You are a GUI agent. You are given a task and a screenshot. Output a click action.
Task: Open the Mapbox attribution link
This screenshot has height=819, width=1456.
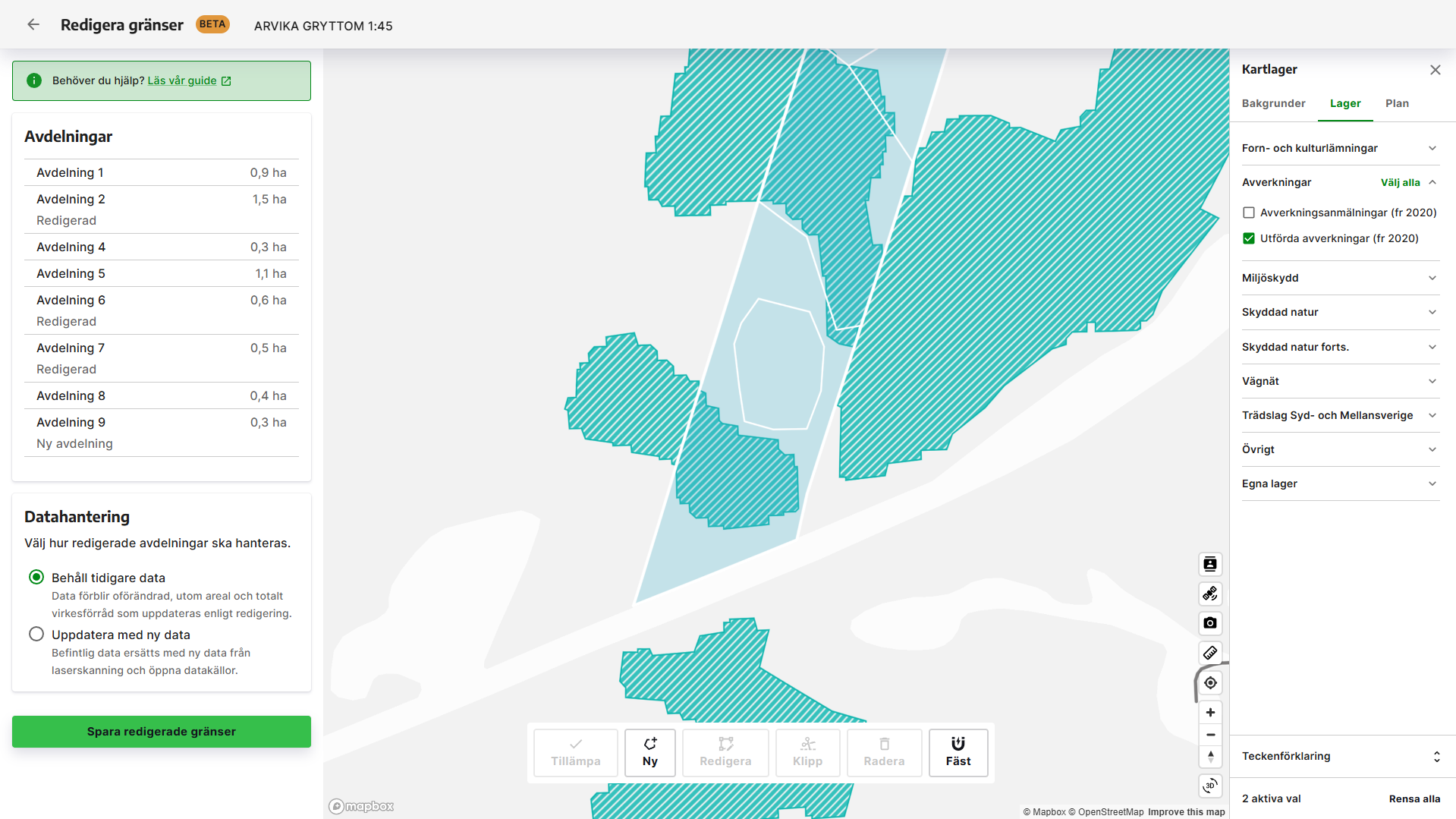pyautogui.click(x=1044, y=812)
